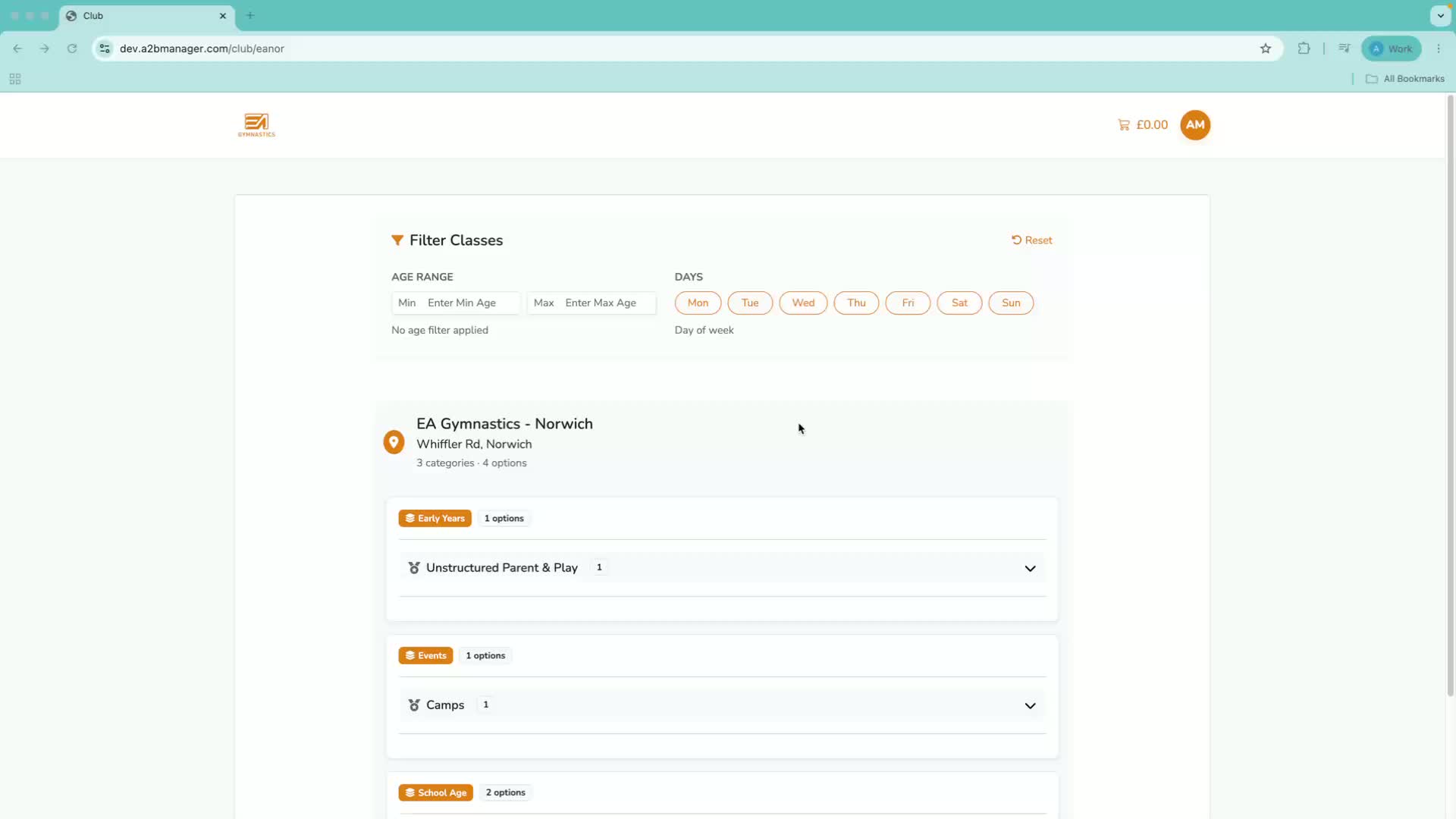Image resolution: width=1456 pixels, height=819 pixels.
Task: Open the browser extensions puzzle icon
Action: tap(1304, 49)
